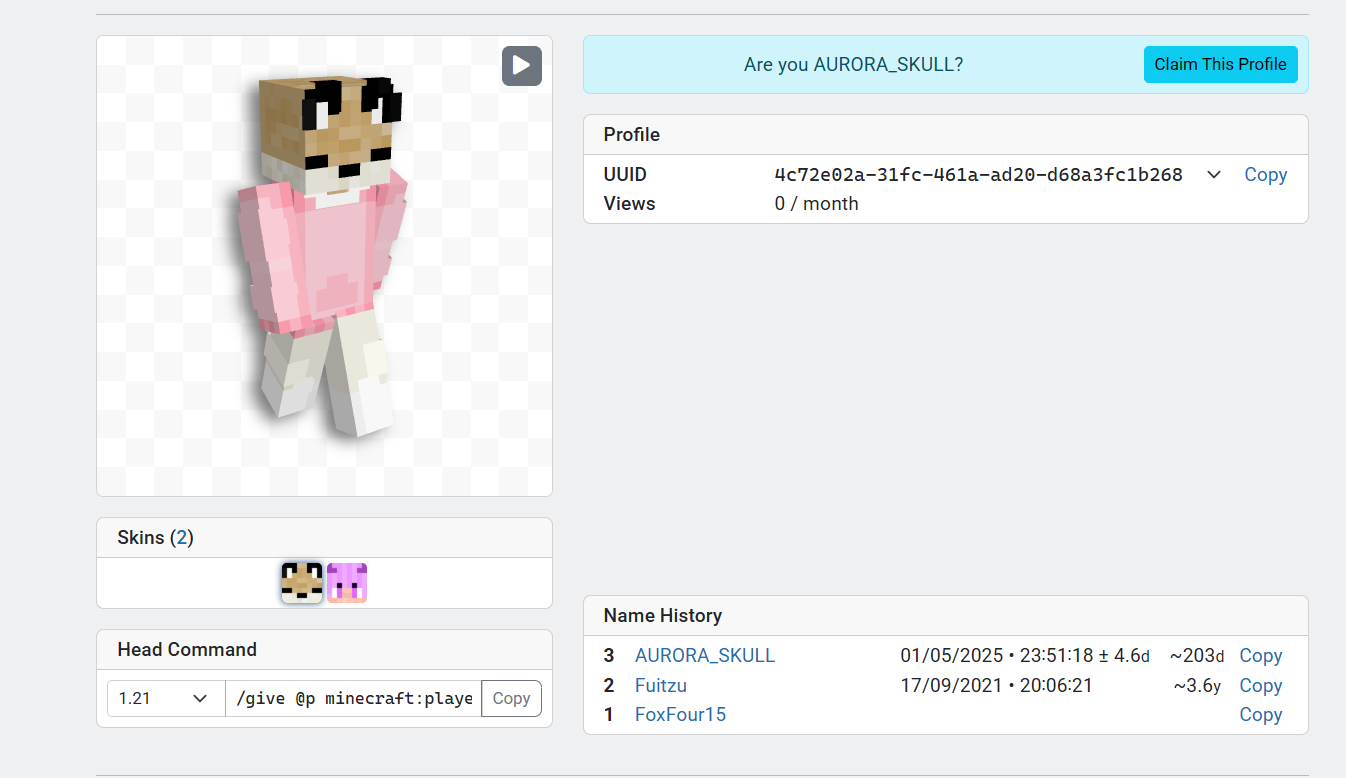Open the 1.21 version dropdown
This screenshot has width=1346, height=778.
165,698
